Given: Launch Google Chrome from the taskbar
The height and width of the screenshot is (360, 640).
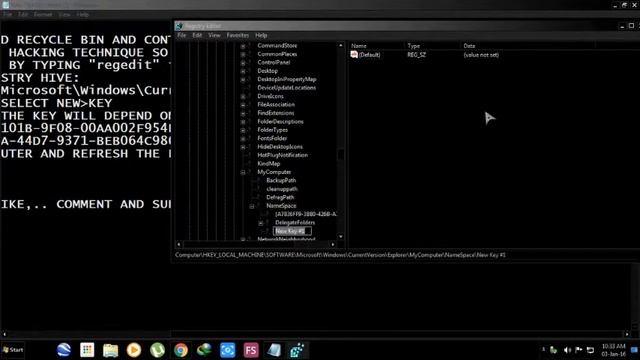Looking at the screenshot, I should (181, 350).
